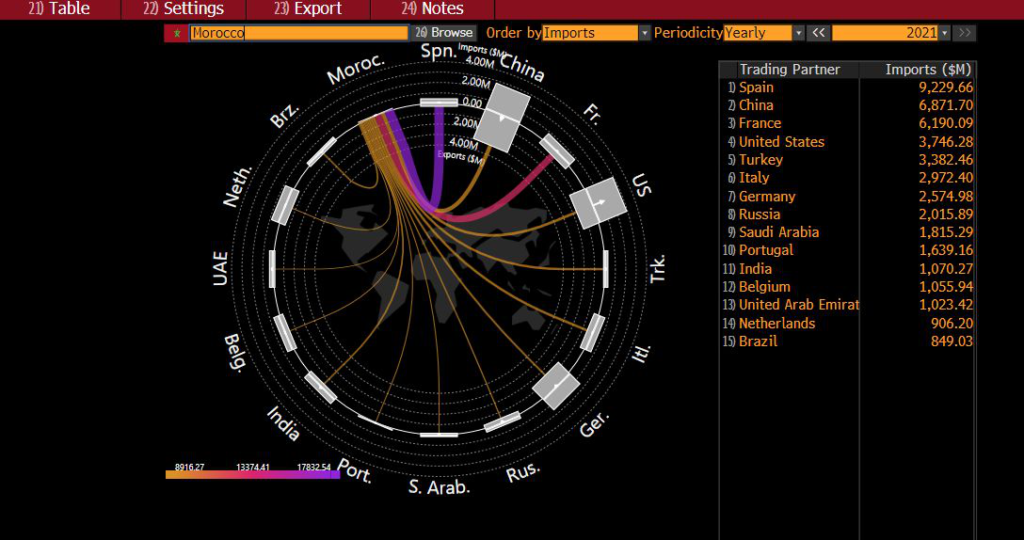Click China's white node on the chord diagram
The image size is (1024, 540).
(500, 117)
